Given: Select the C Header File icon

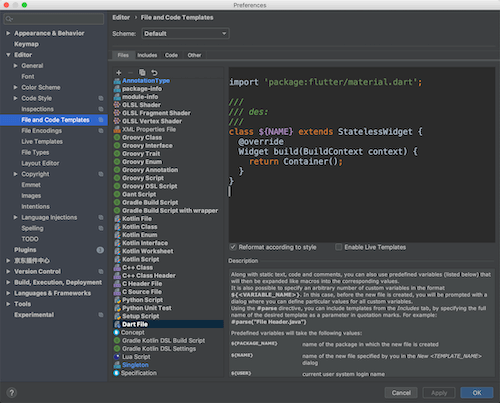Looking at the screenshot, I should 117,284.
